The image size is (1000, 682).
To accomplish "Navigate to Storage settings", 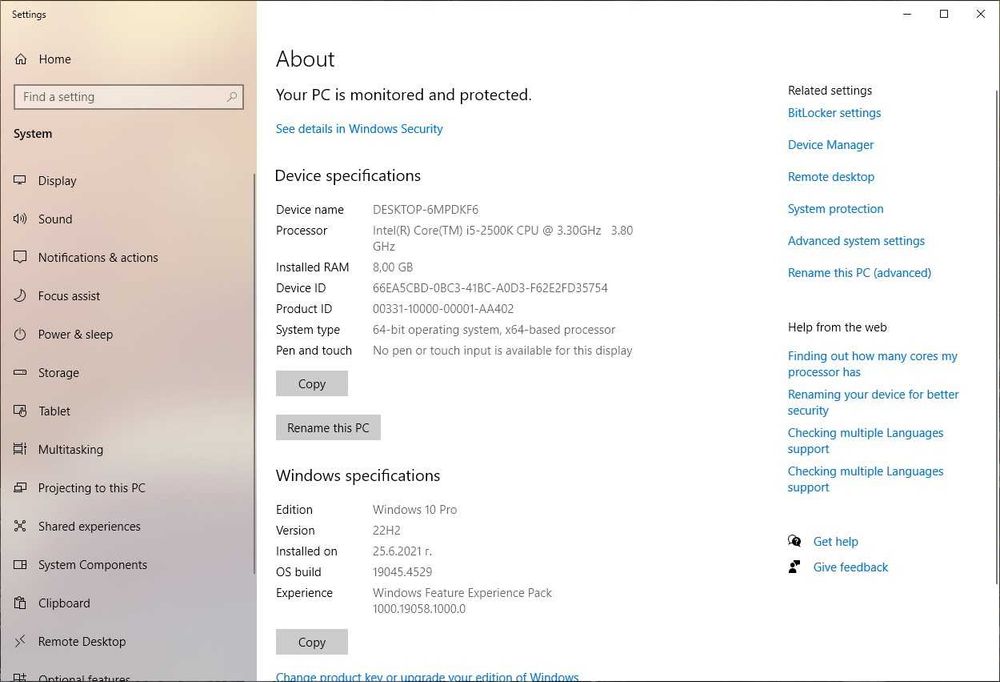I will (128, 373).
